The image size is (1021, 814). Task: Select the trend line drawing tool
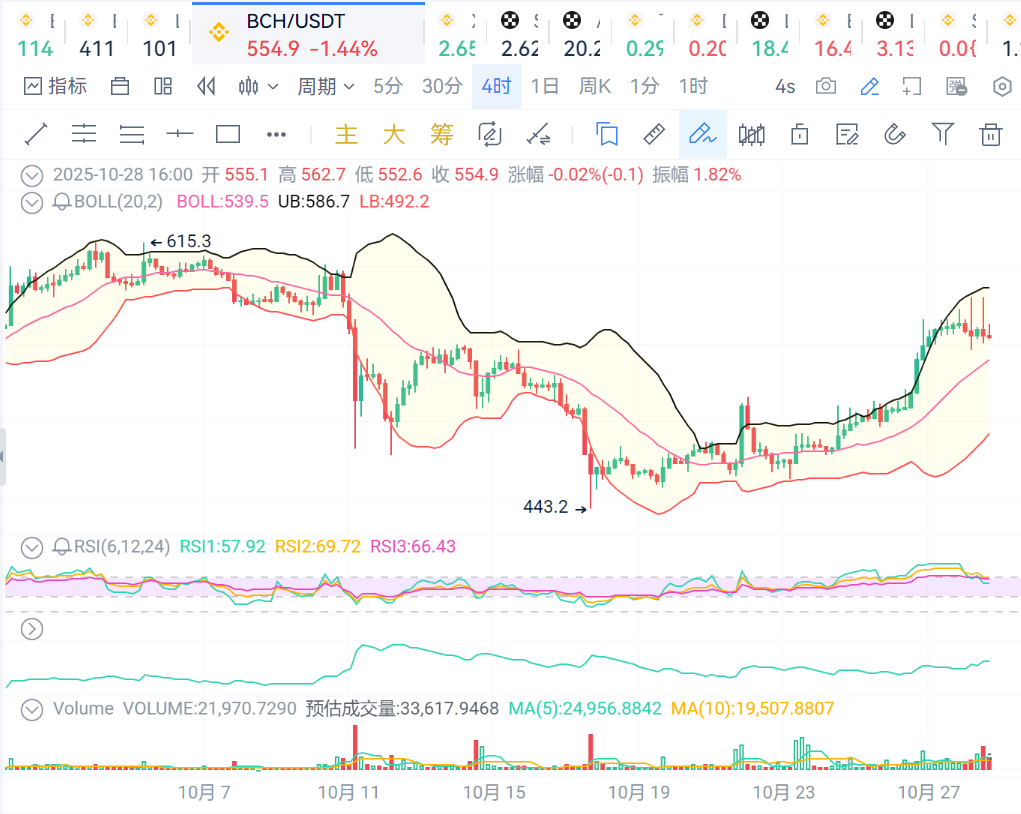point(36,133)
